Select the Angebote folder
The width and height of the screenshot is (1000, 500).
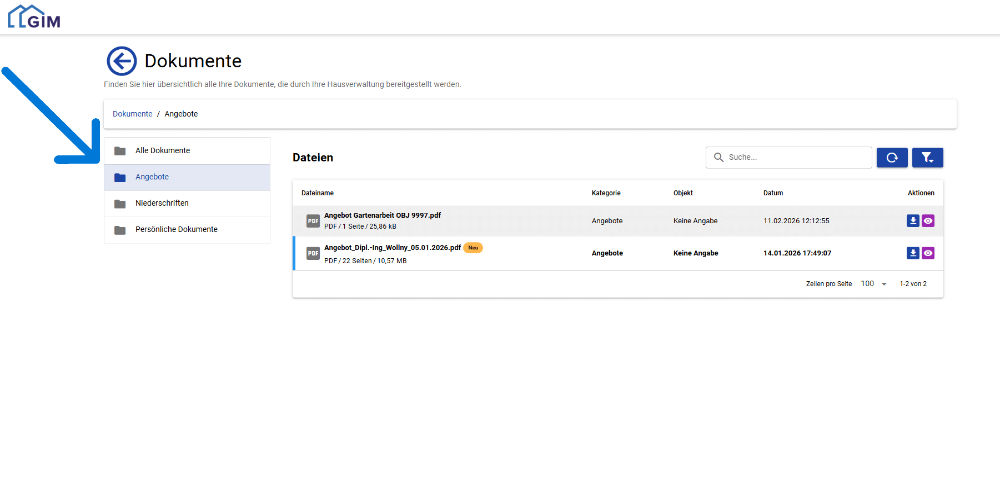(x=152, y=177)
